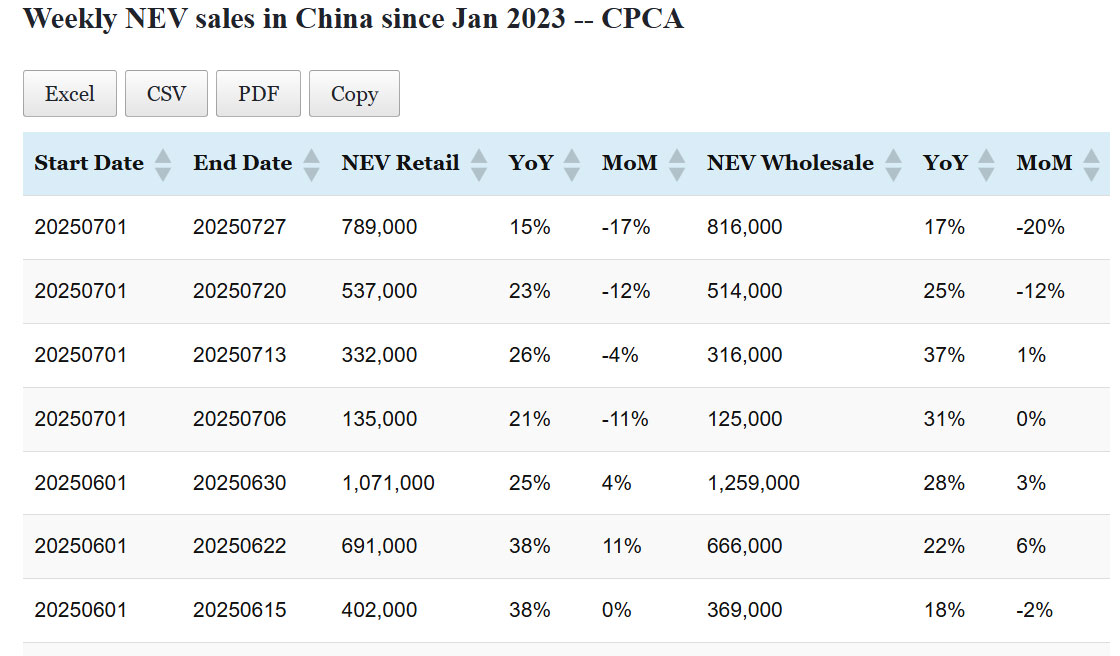The image size is (1120, 656).
Task: Click the page title heading text
Action: tap(353, 18)
